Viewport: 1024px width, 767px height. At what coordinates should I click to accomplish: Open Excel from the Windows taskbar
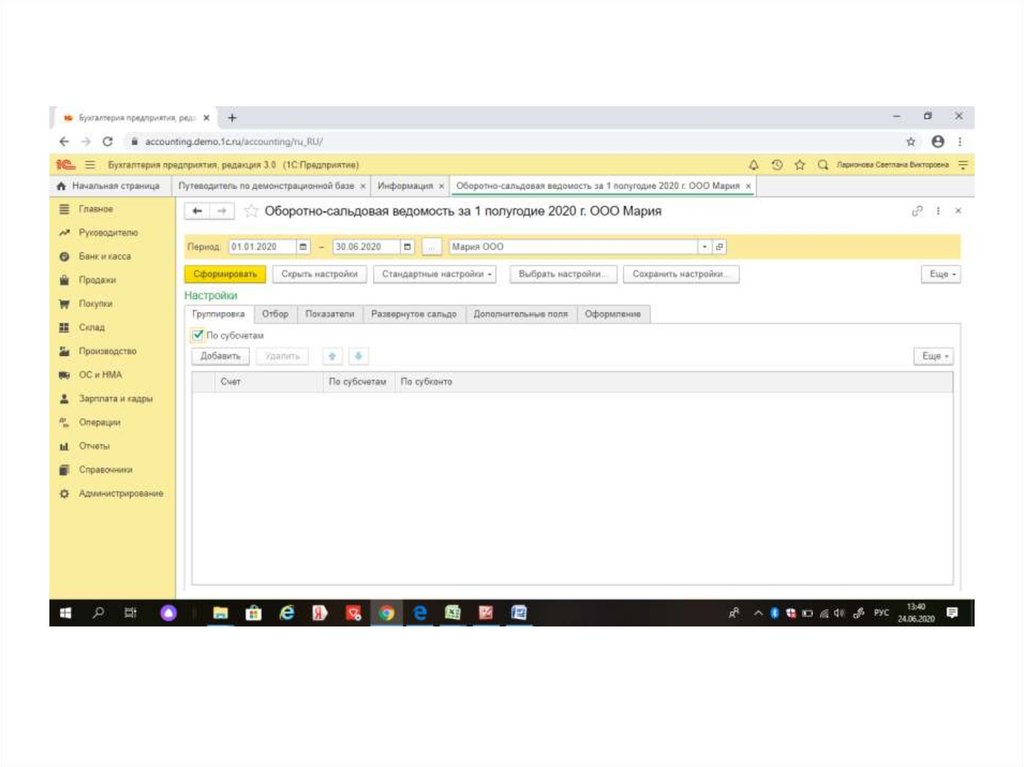pyautogui.click(x=452, y=613)
